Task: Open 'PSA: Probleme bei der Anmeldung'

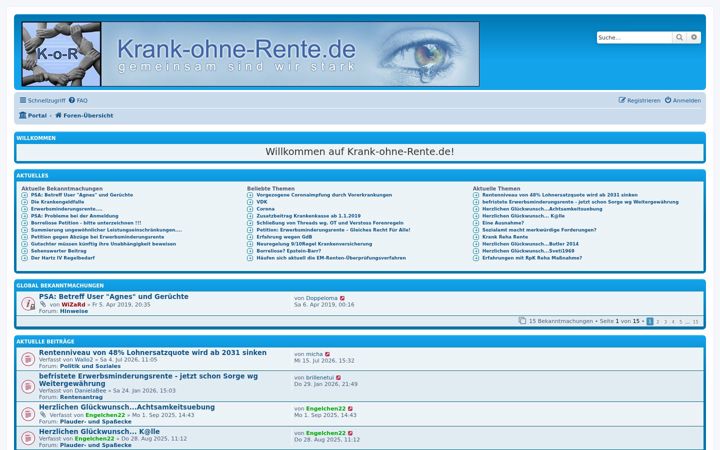Action: 74,216
